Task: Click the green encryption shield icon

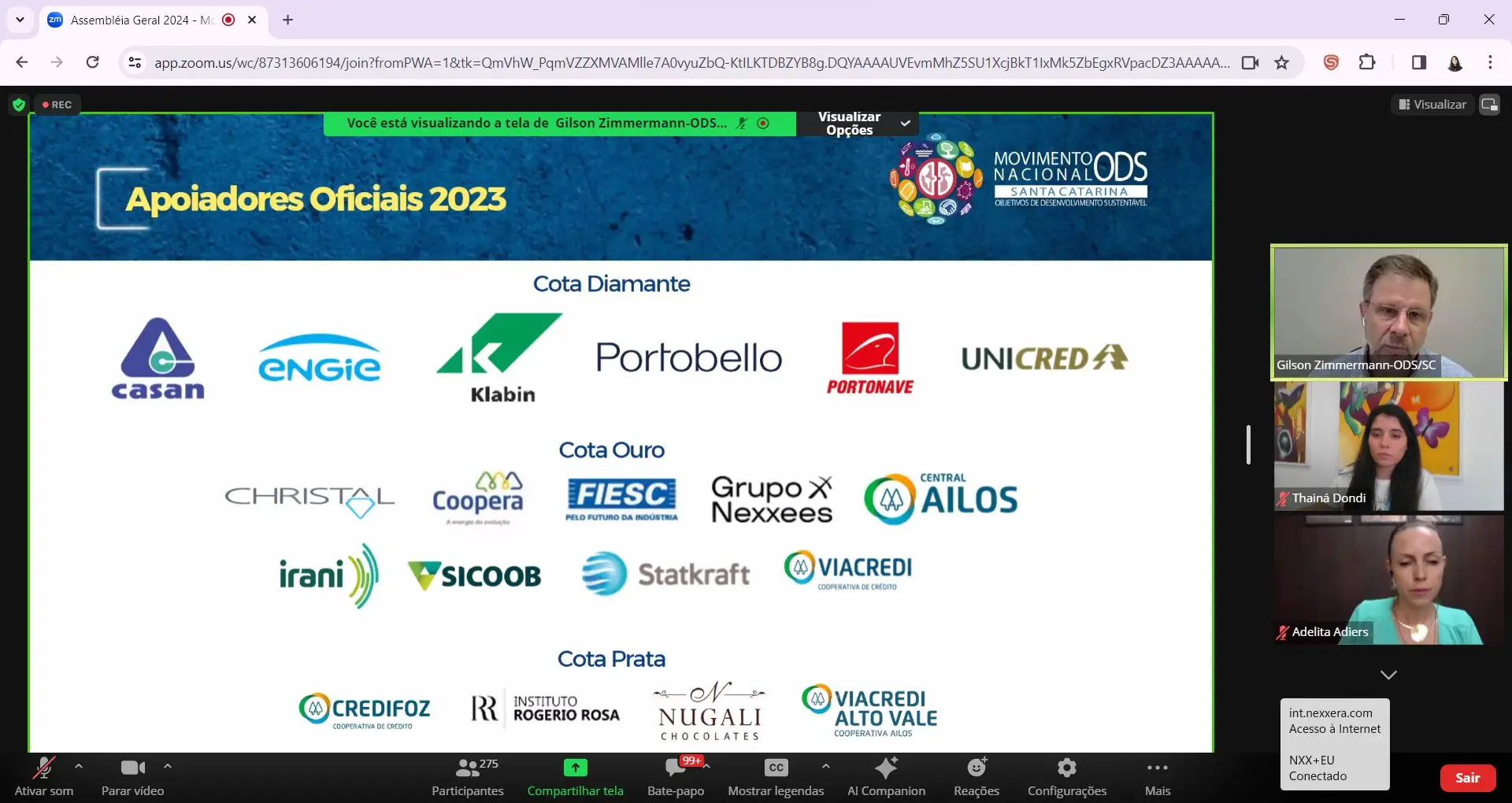Action: click(x=19, y=105)
